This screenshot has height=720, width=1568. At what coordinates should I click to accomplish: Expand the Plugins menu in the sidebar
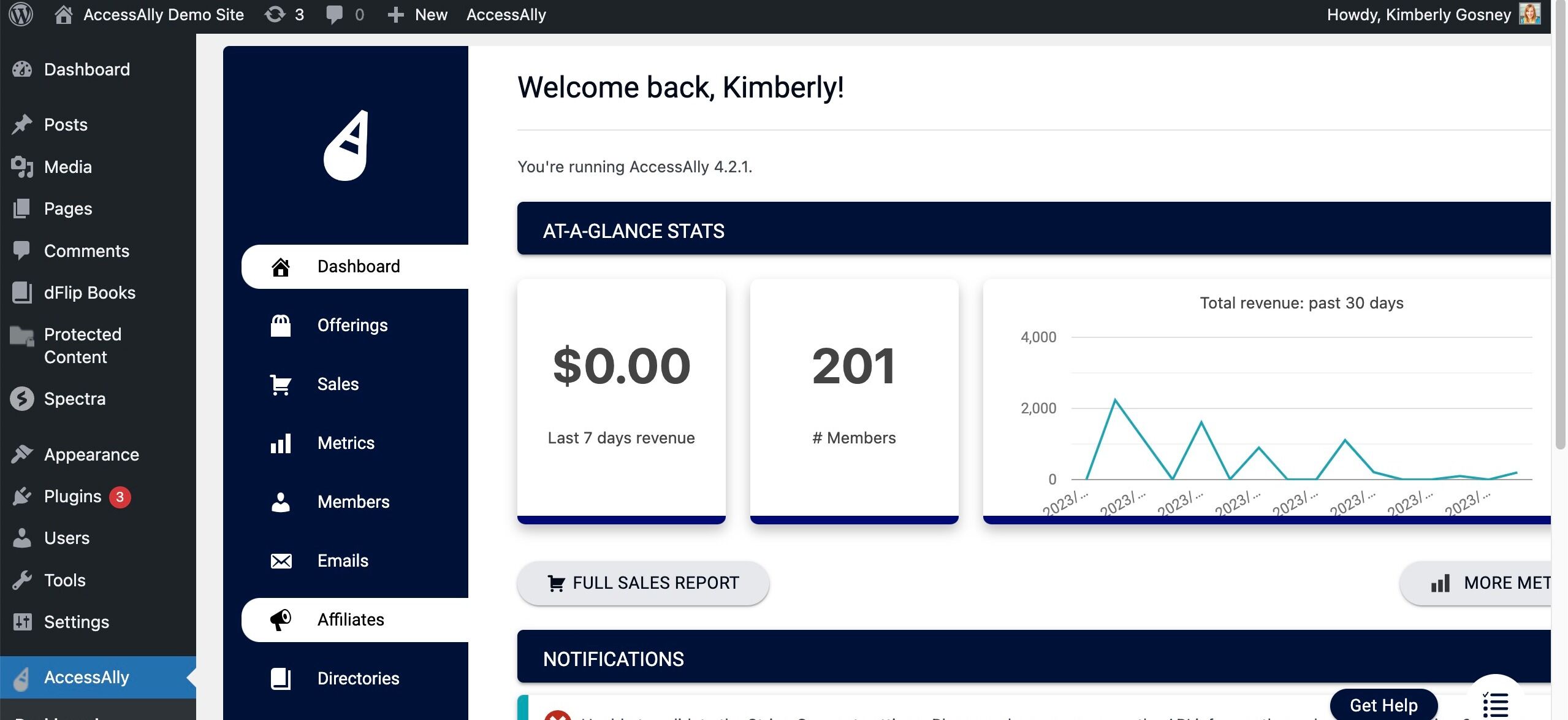pyautogui.click(x=72, y=496)
